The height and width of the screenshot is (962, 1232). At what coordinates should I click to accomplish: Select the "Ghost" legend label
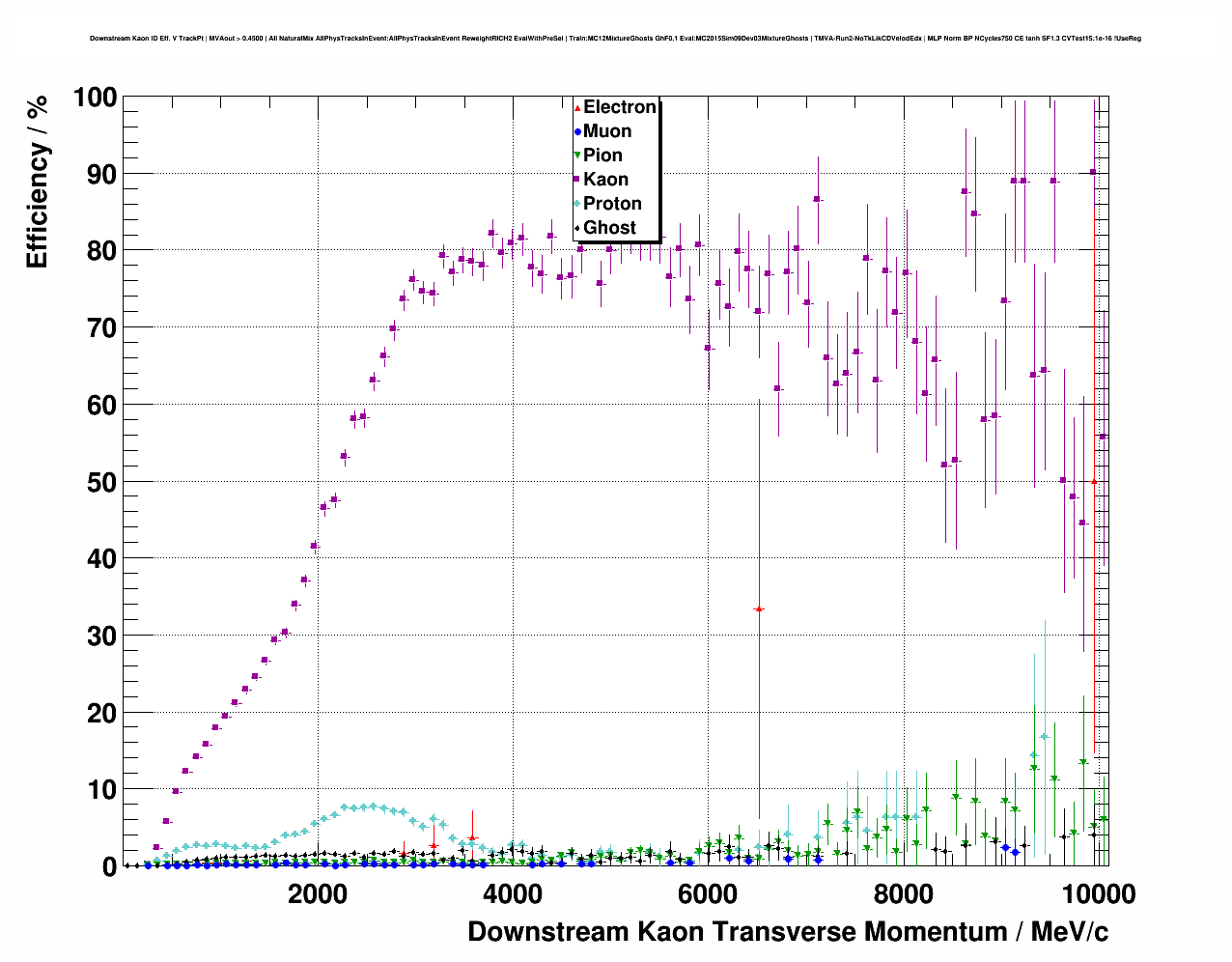pyautogui.click(x=609, y=228)
